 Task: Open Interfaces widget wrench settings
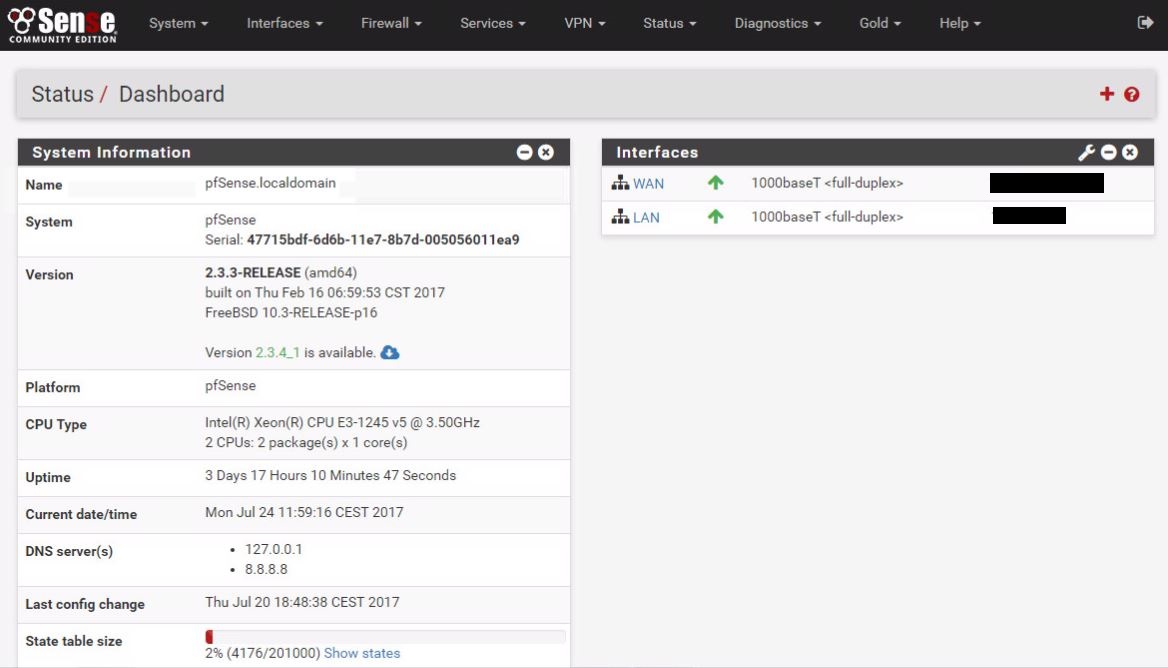(x=1086, y=152)
